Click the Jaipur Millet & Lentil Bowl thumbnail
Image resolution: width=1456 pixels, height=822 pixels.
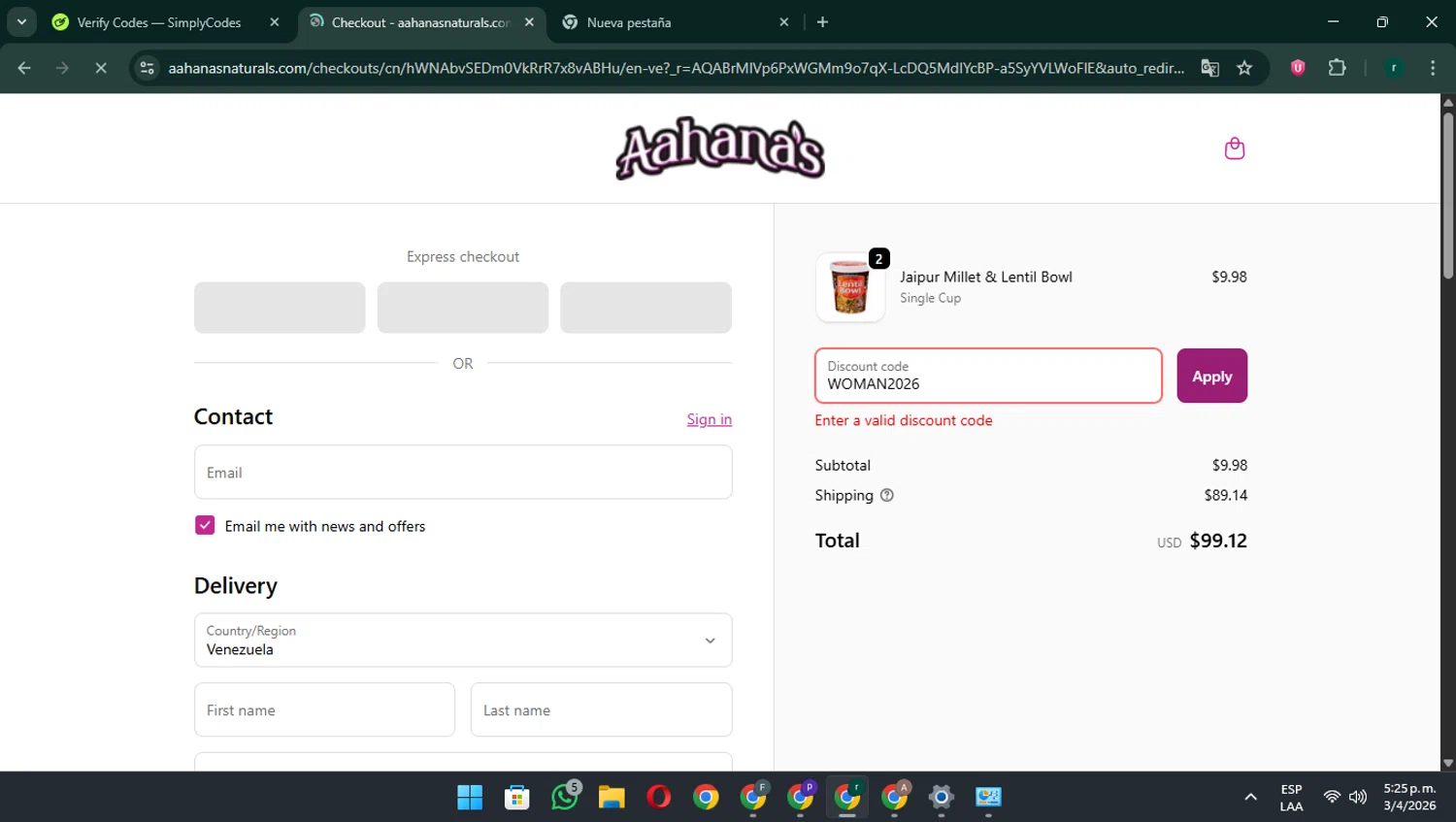pyautogui.click(x=850, y=287)
